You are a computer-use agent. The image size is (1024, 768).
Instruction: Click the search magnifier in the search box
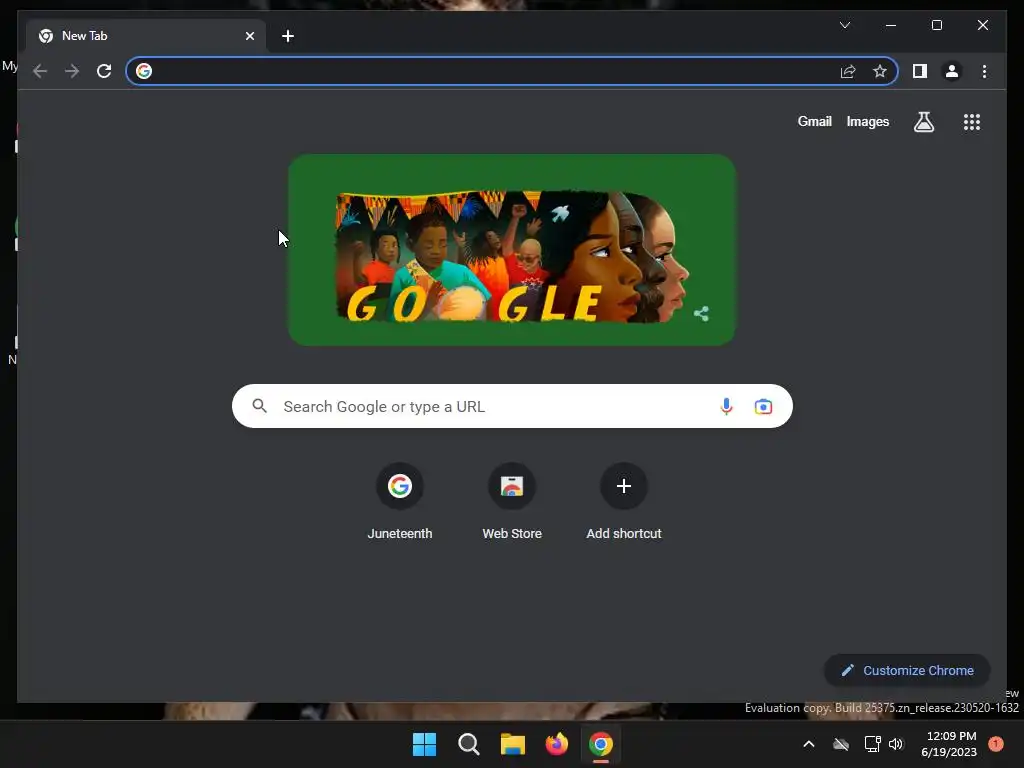(260, 406)
